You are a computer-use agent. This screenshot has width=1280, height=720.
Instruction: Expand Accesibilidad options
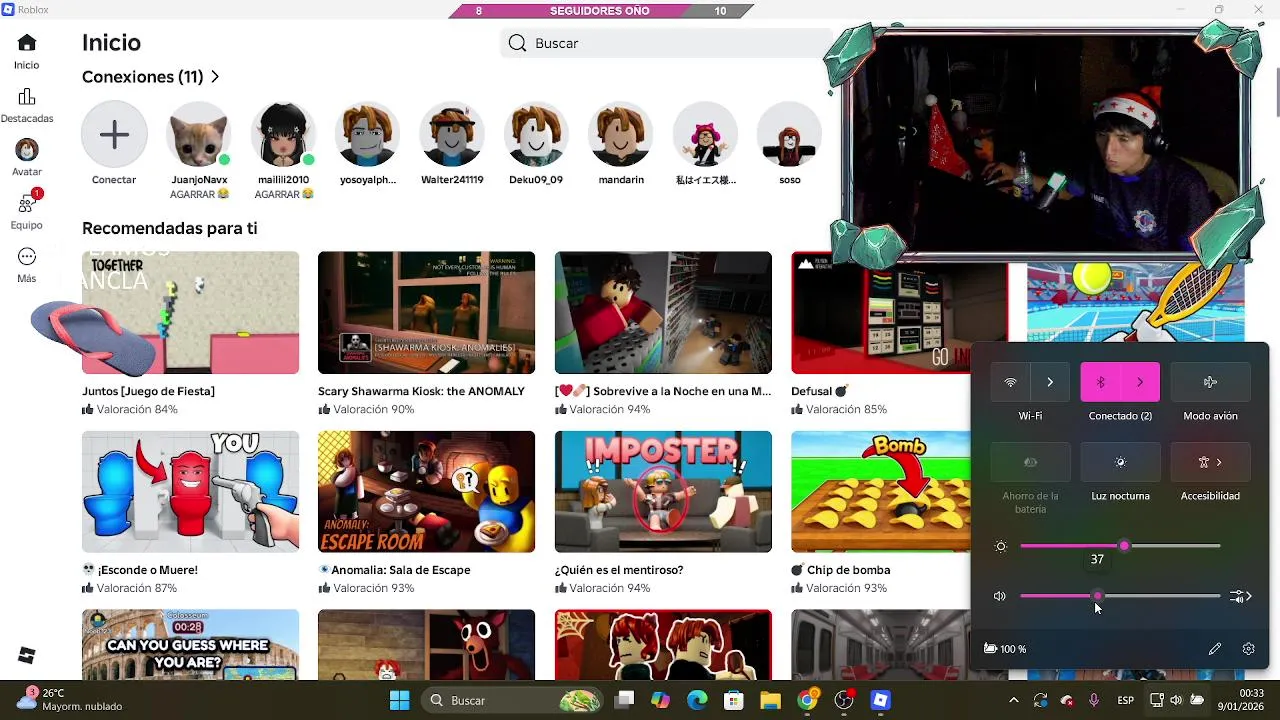point(1210,462)
